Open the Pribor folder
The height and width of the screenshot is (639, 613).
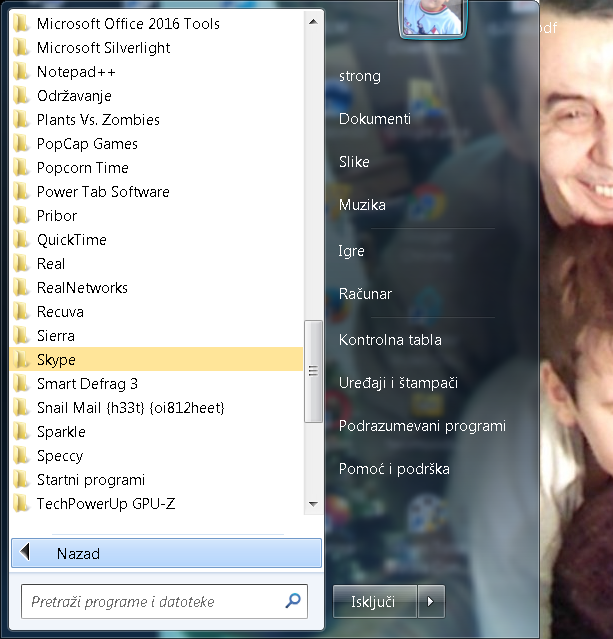[156, 216]
